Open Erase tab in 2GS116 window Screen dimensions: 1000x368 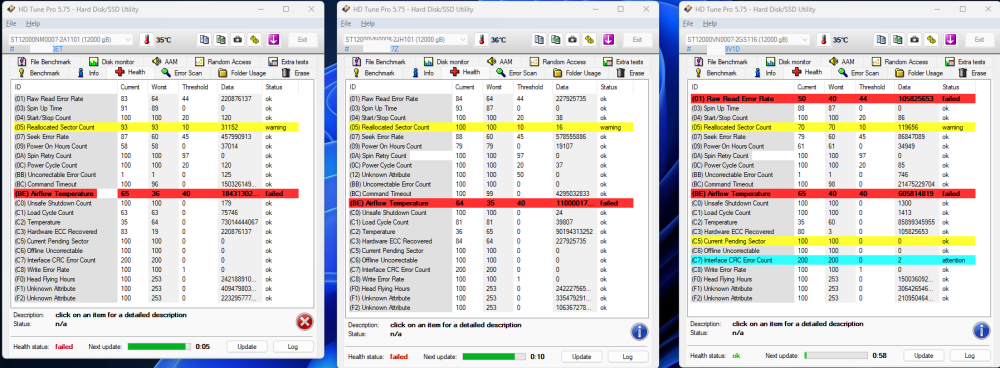[973, 73]
